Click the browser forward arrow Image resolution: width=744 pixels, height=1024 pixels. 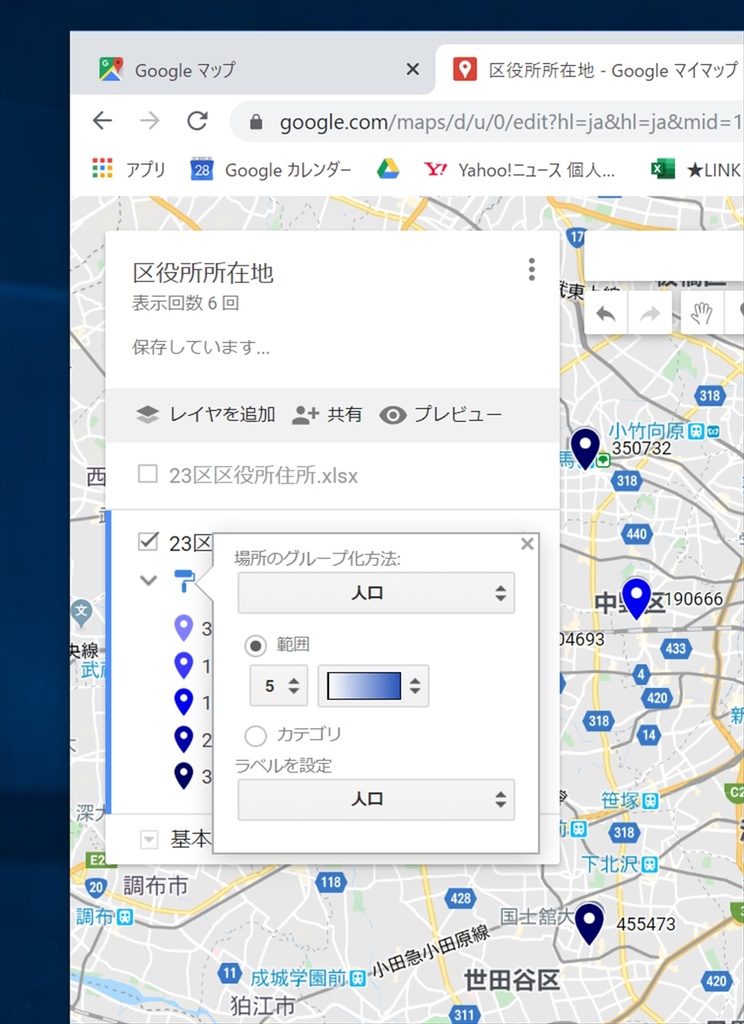[150, 121]
